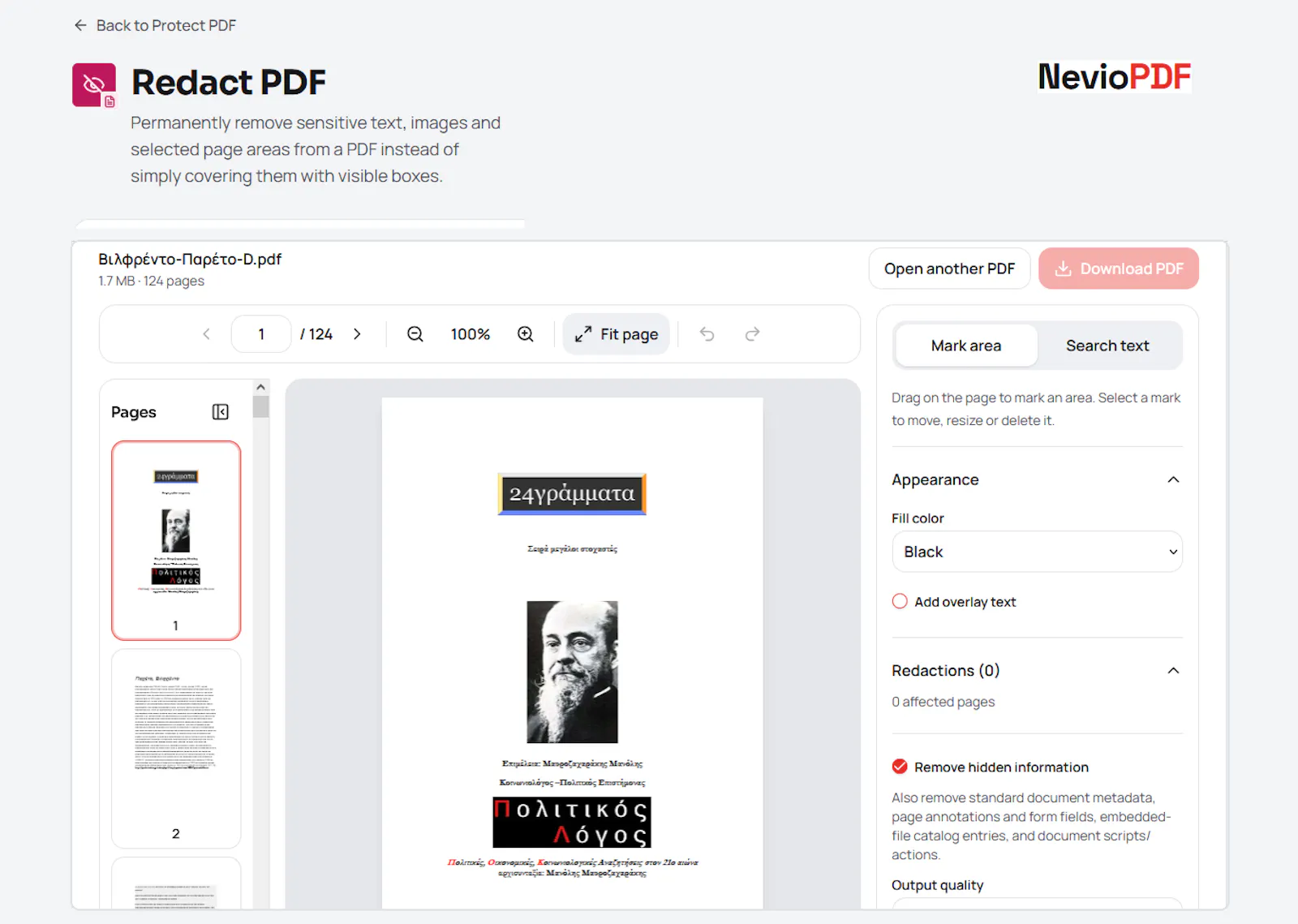Click the page number input field
This screenshot has width=1298, height=924.
click(x=261, y=334)
